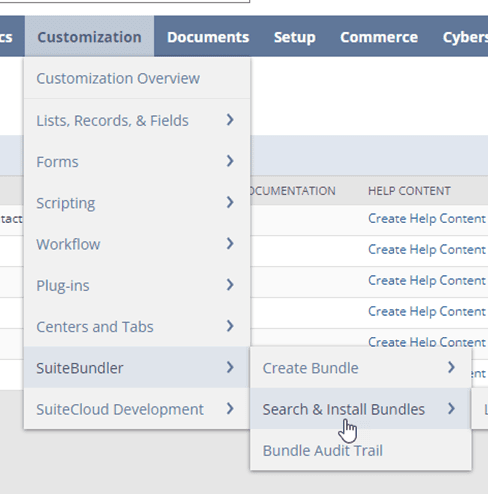Expand the Search & Install Bundles chevron
The width and height of the screenshot is (488, 494).
pyautogui.click(x=451, y=409)
